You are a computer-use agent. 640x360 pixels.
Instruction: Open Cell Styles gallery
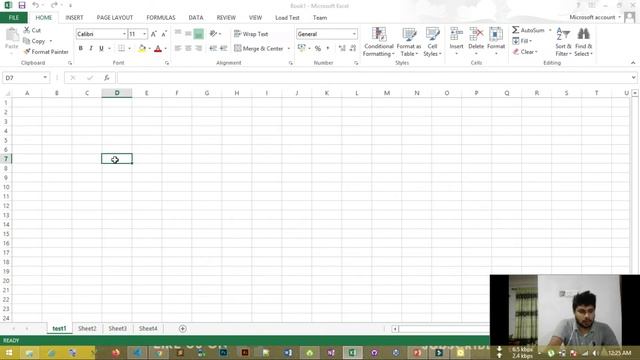pos(432,42)
